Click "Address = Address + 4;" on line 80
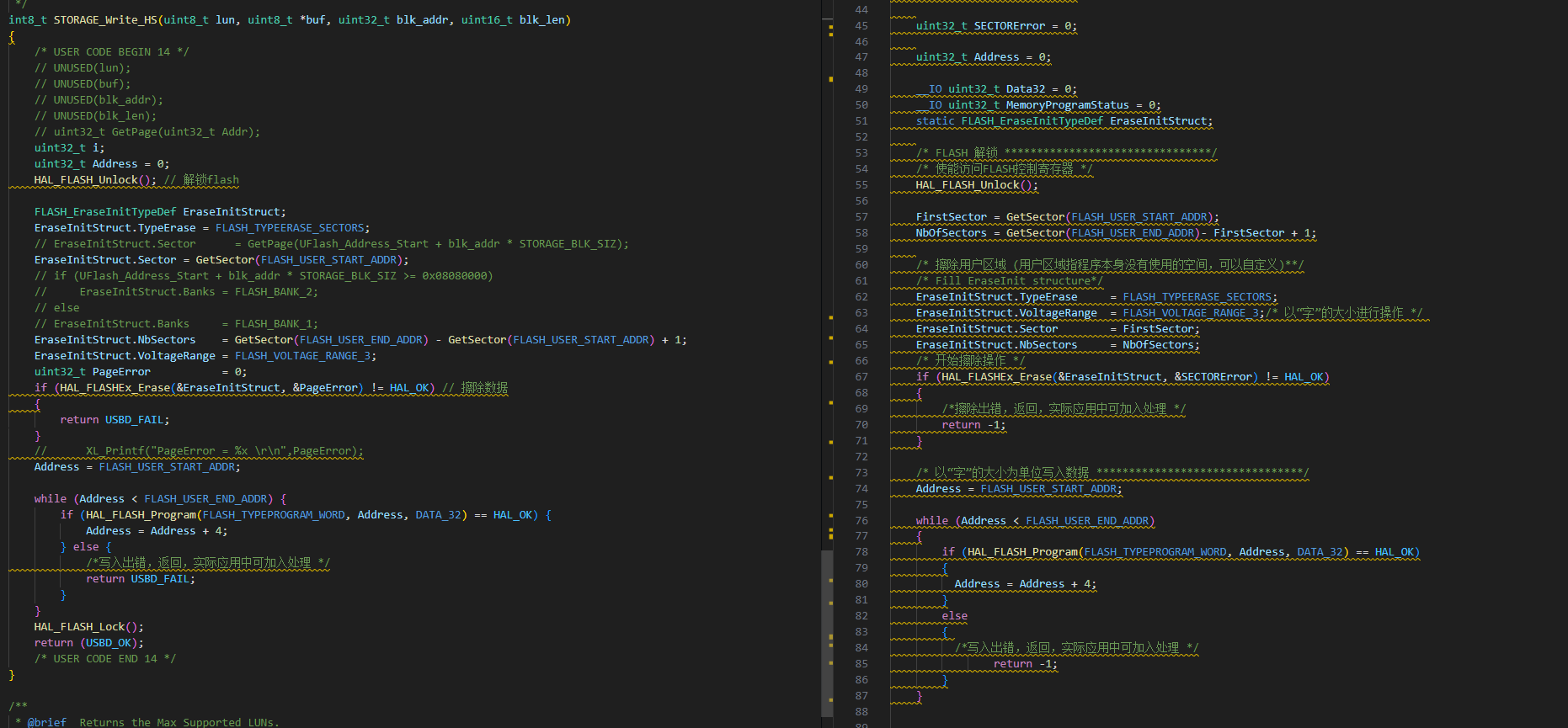This screenshot has width=1568, height=728. point(1025,583)
